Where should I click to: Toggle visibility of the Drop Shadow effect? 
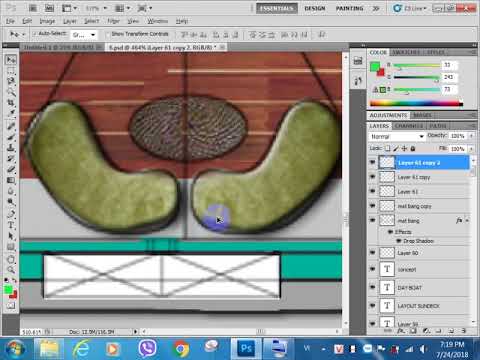pos(398,241)
